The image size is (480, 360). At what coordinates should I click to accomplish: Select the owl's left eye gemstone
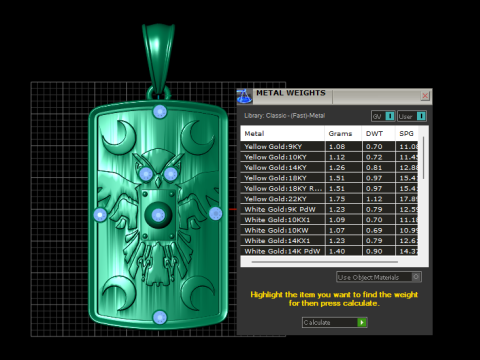[145, 174]
